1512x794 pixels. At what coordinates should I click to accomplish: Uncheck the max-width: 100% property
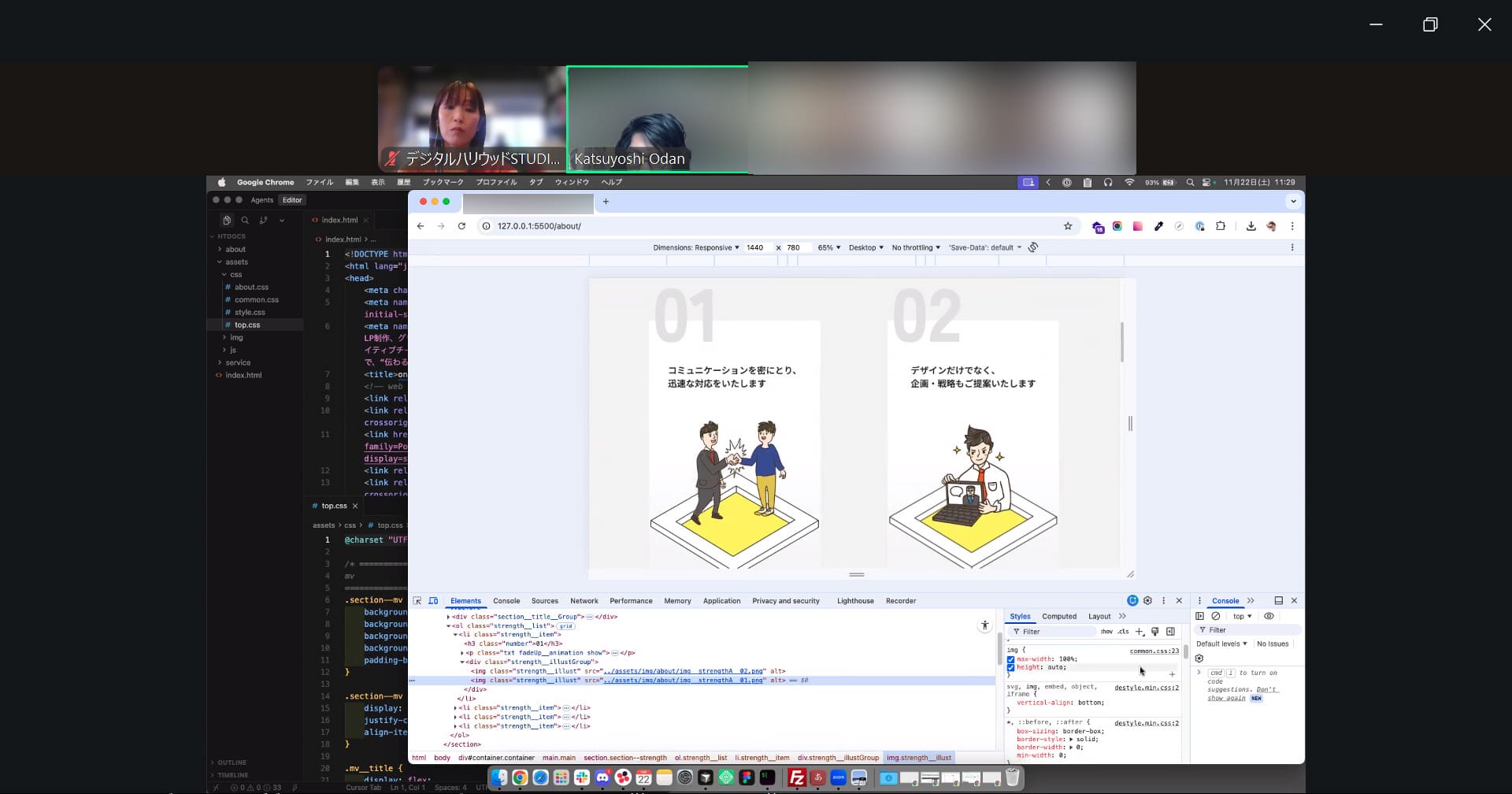[x=1011, y=659]
